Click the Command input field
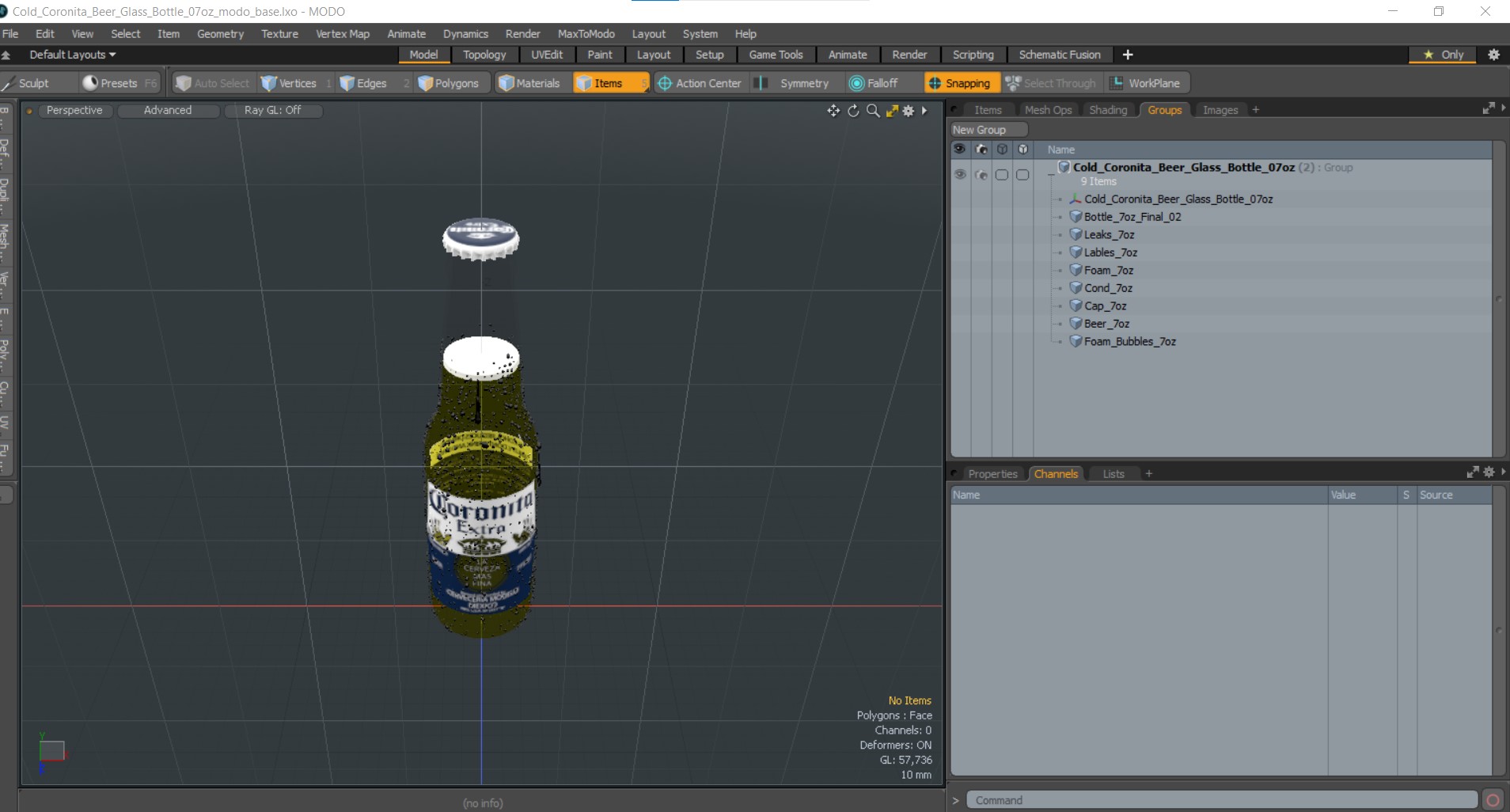Viewport: 1510px width, 812px height. pos(1221,800)
